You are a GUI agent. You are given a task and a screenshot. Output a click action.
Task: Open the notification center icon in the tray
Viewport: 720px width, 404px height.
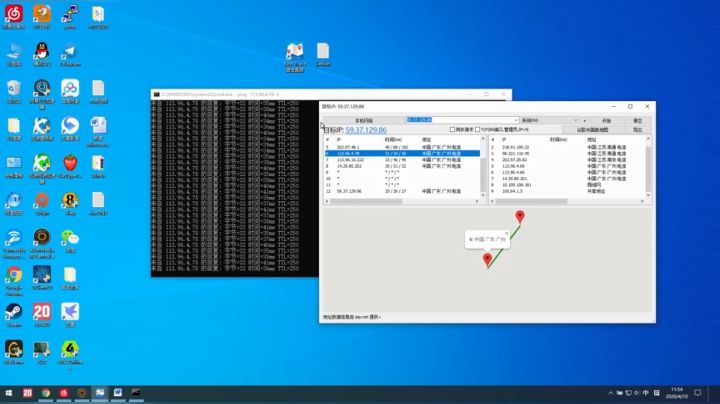pyautogui.click(x=698, y=393)
